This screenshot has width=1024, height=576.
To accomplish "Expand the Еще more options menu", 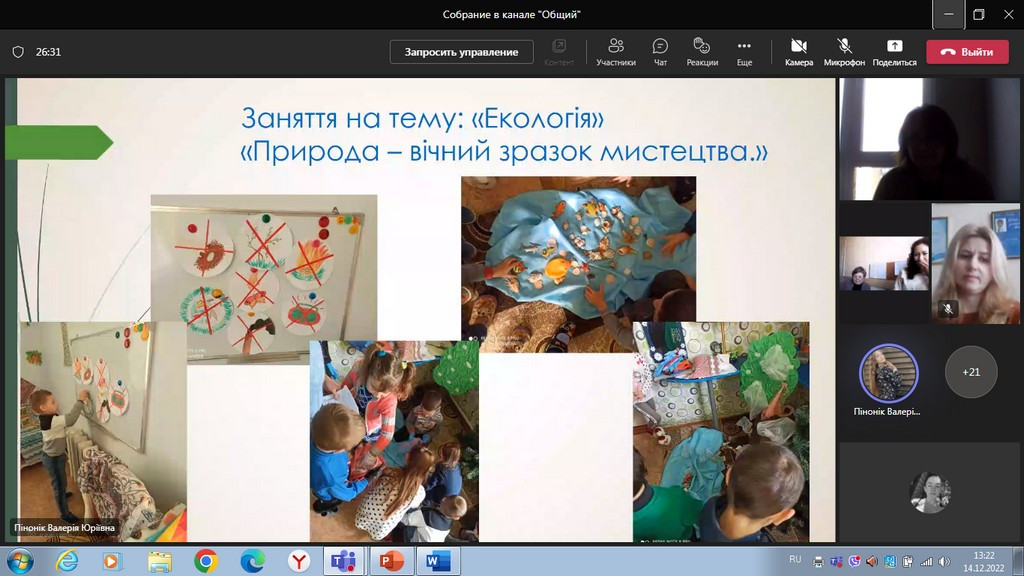I will (744, 51).
